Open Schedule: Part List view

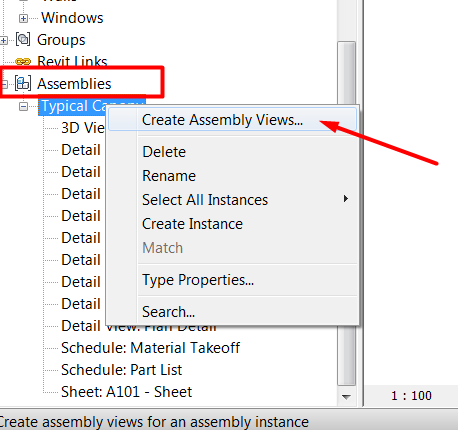click(x=122, y=370)
